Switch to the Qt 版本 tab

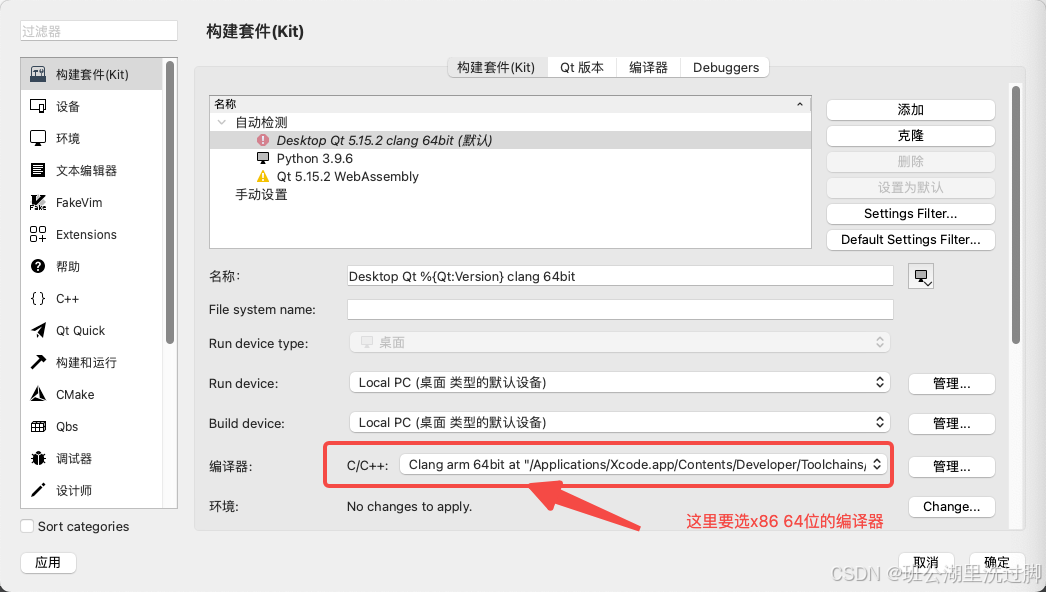click(582, 67)
